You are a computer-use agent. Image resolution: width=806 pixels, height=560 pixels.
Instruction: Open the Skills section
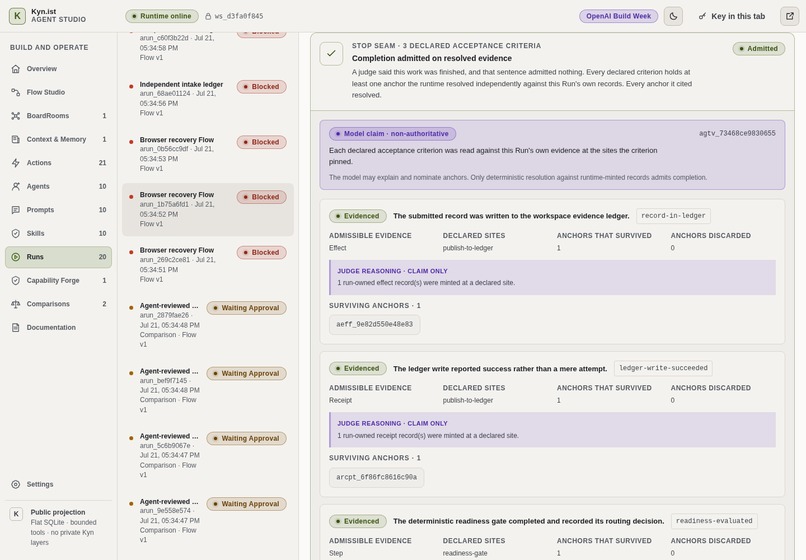click(59, 233)
